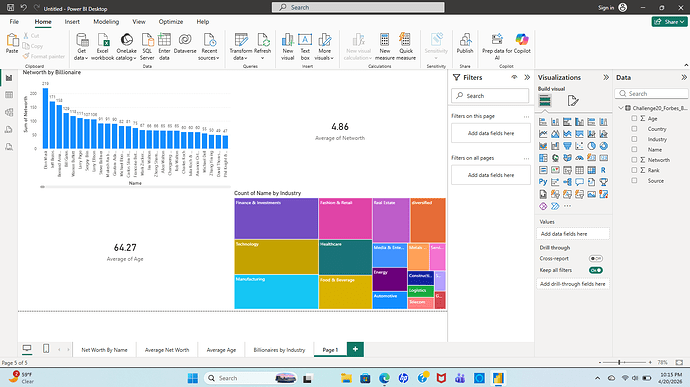690x387 pixels.
Task: Select the Finance & Investments treemap tile
Action: click(x=276, y=218)
